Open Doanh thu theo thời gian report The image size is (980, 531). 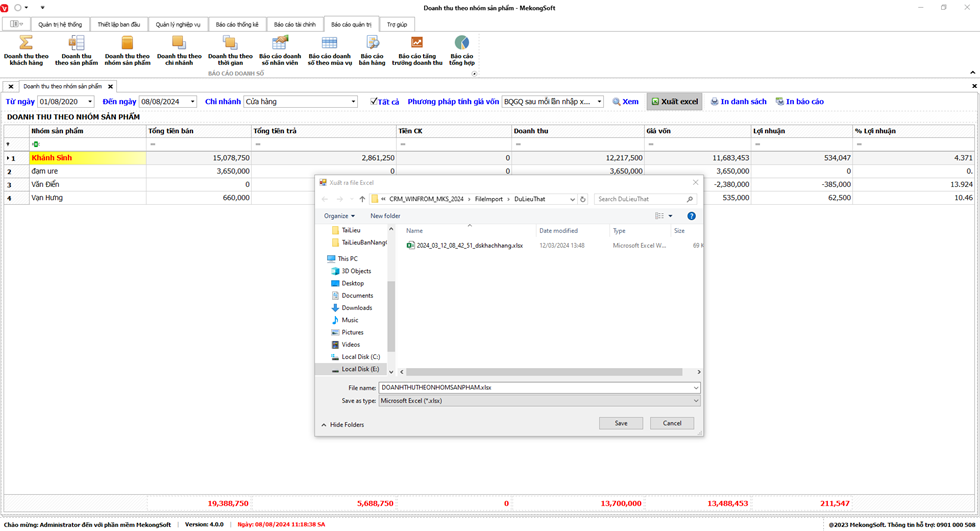(230, 50)
